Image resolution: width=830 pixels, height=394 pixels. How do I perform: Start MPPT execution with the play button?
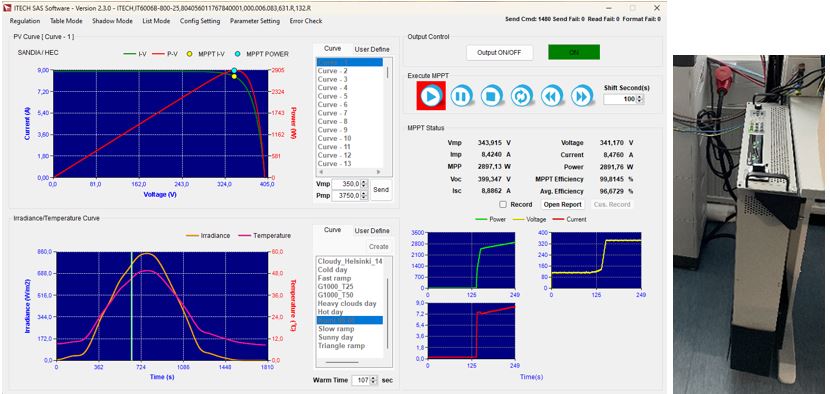tap(431, 96)
